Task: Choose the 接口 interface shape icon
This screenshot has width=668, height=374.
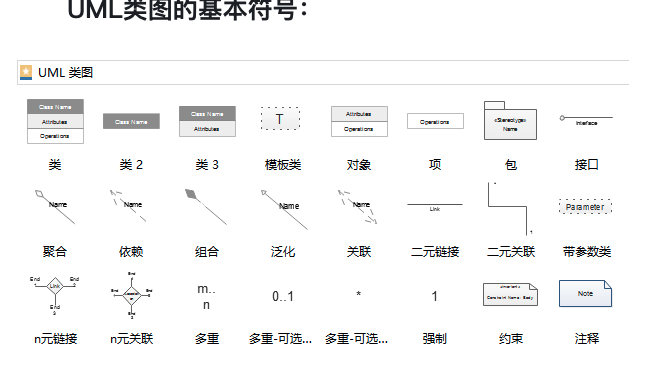Action: pyautogui.click(x=586, y=120)
